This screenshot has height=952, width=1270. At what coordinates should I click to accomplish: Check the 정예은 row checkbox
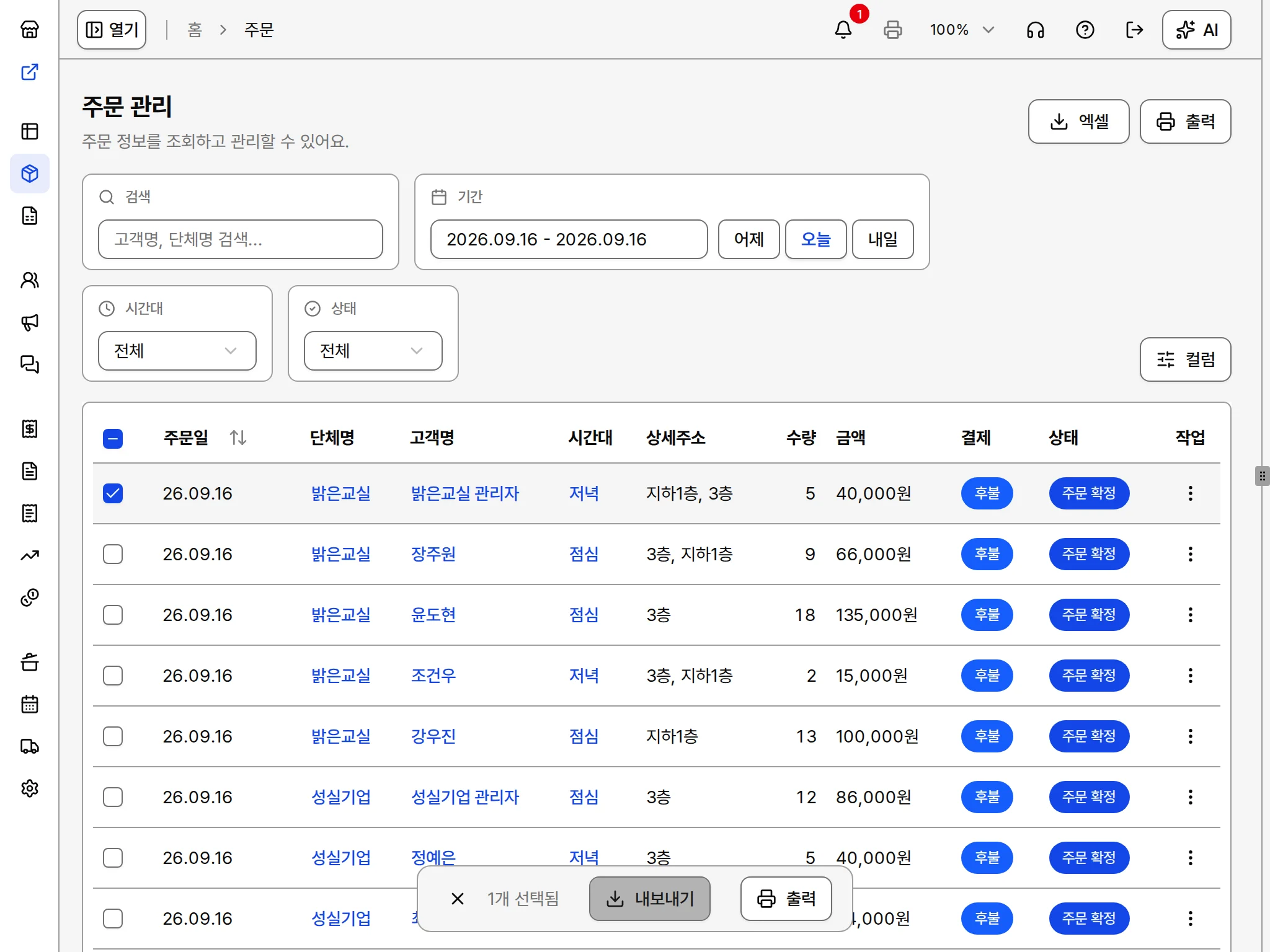[x=113, y=858]
